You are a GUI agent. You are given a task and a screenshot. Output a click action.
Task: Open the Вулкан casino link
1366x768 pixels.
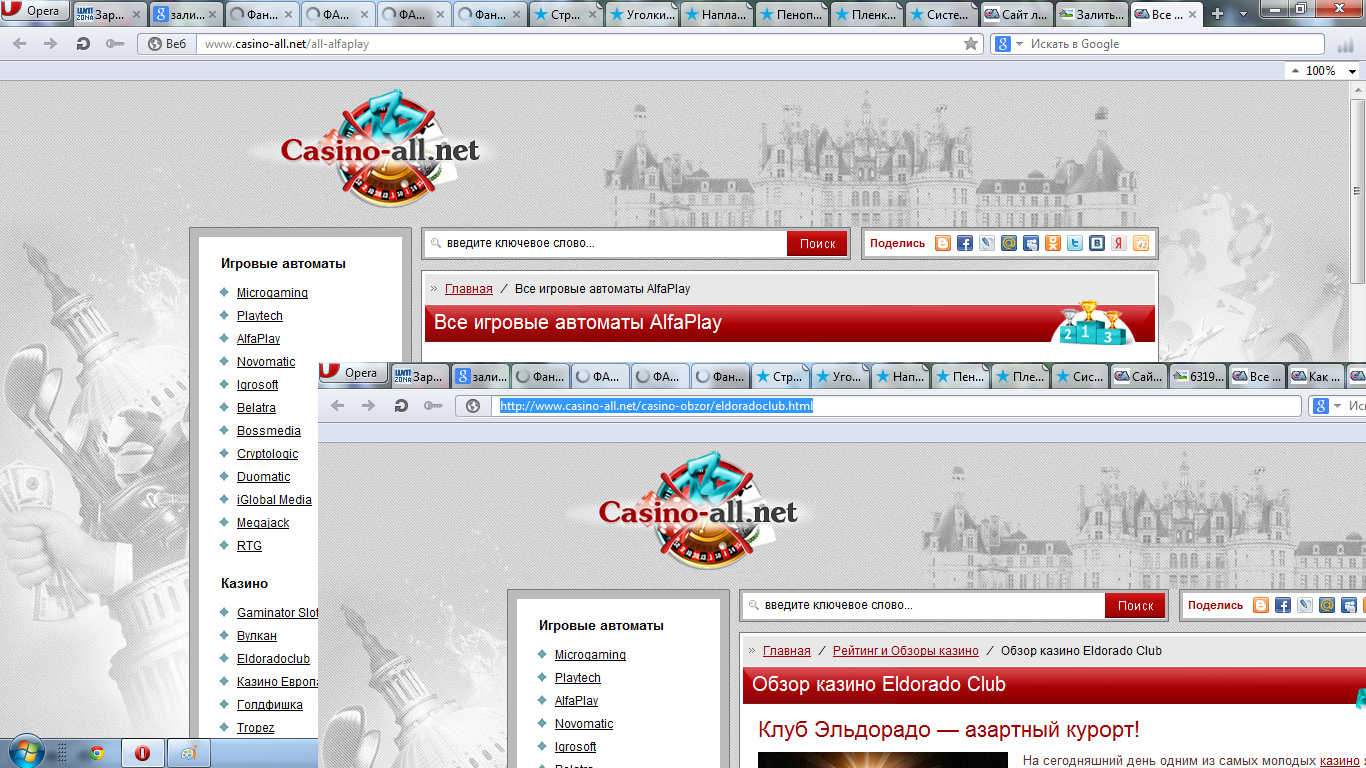(x=257, y=636)
